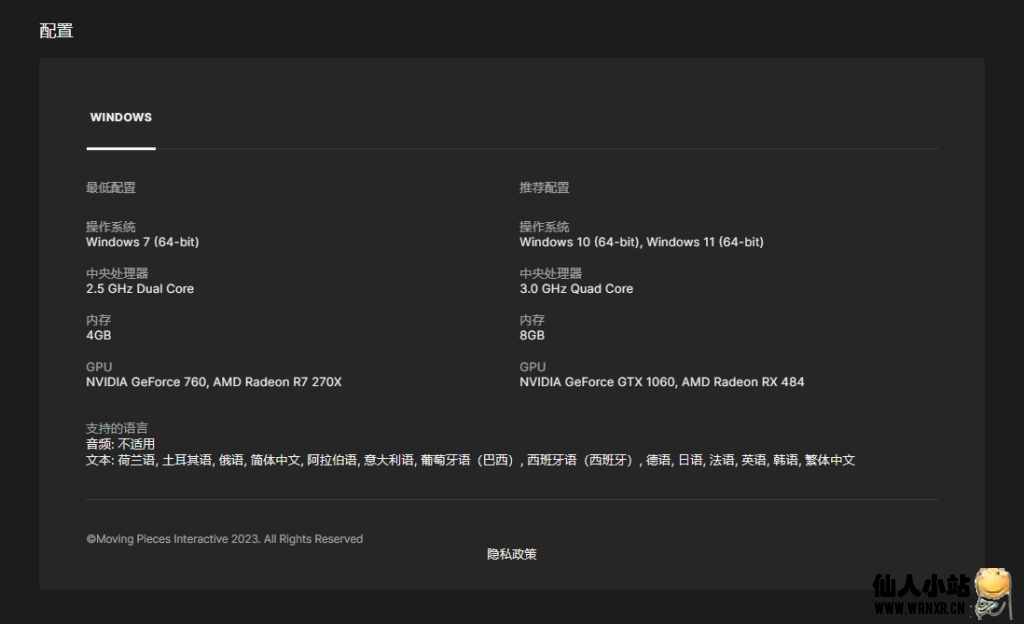Select the 2.5 GHz Dual Core text

click(140, 289)
